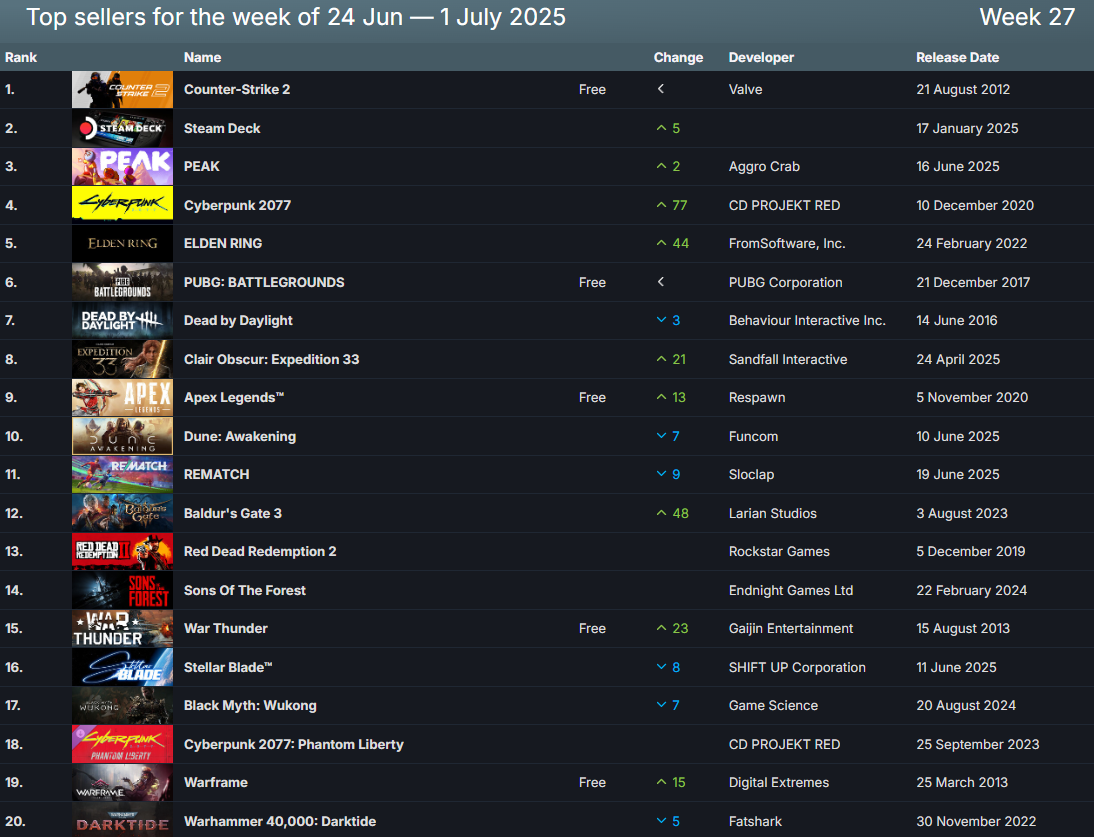Screen dimensions: 1094x837
Task: Open the Baldur's Gate 3 name link
Action: point(233,513)
